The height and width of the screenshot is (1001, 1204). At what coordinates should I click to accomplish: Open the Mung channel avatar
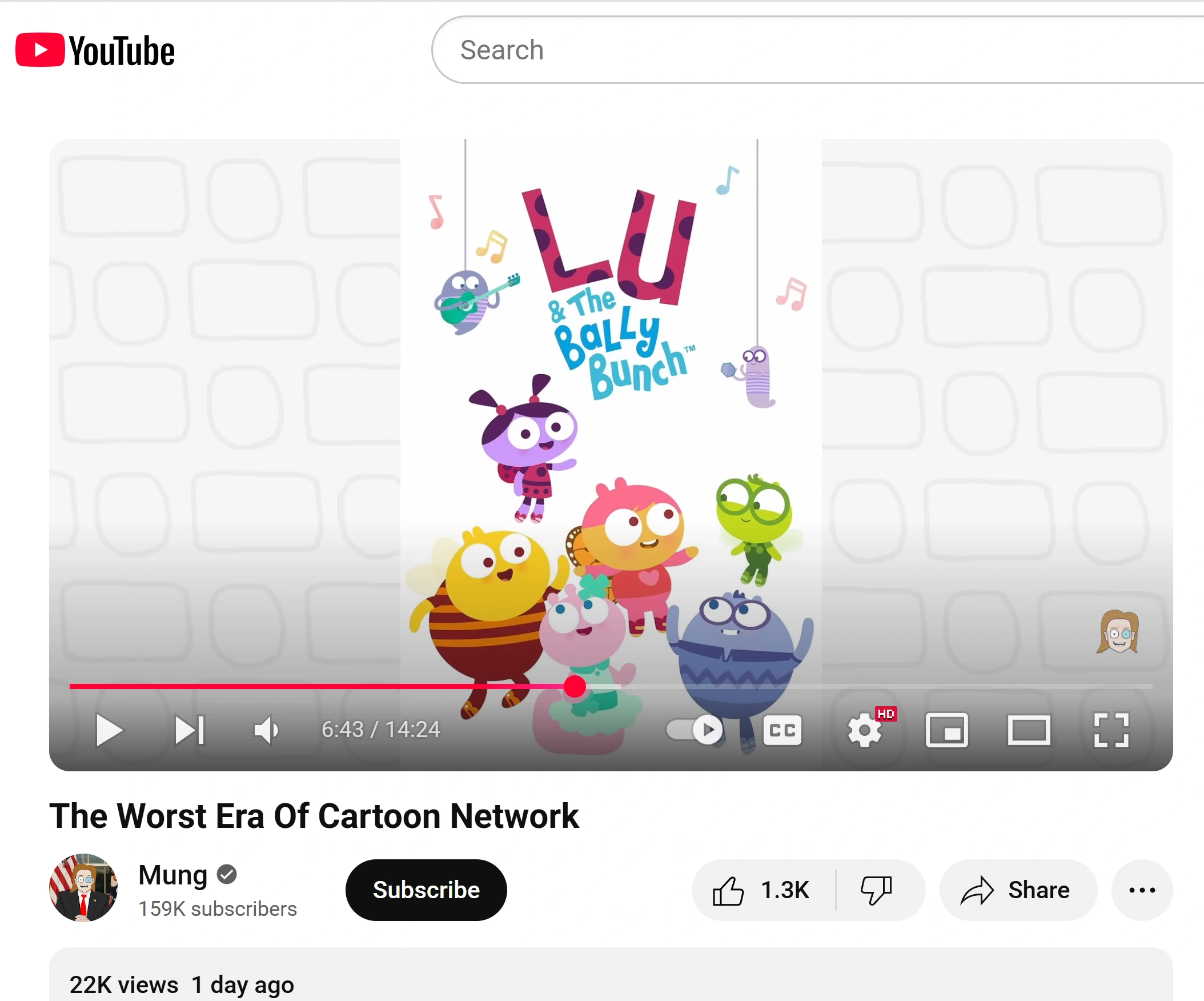click(84, 888)
